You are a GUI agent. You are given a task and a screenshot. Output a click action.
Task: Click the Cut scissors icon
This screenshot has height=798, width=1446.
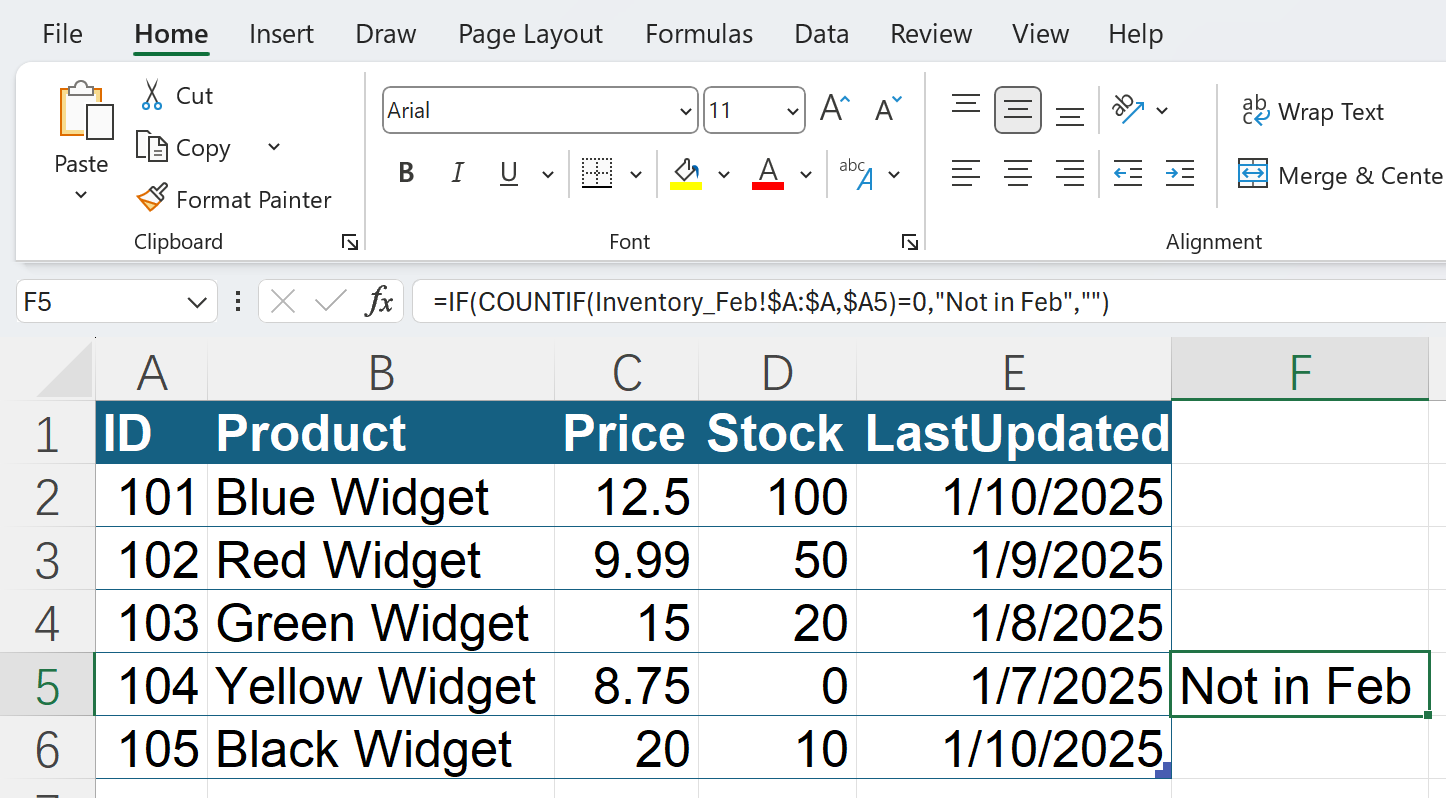152,96
